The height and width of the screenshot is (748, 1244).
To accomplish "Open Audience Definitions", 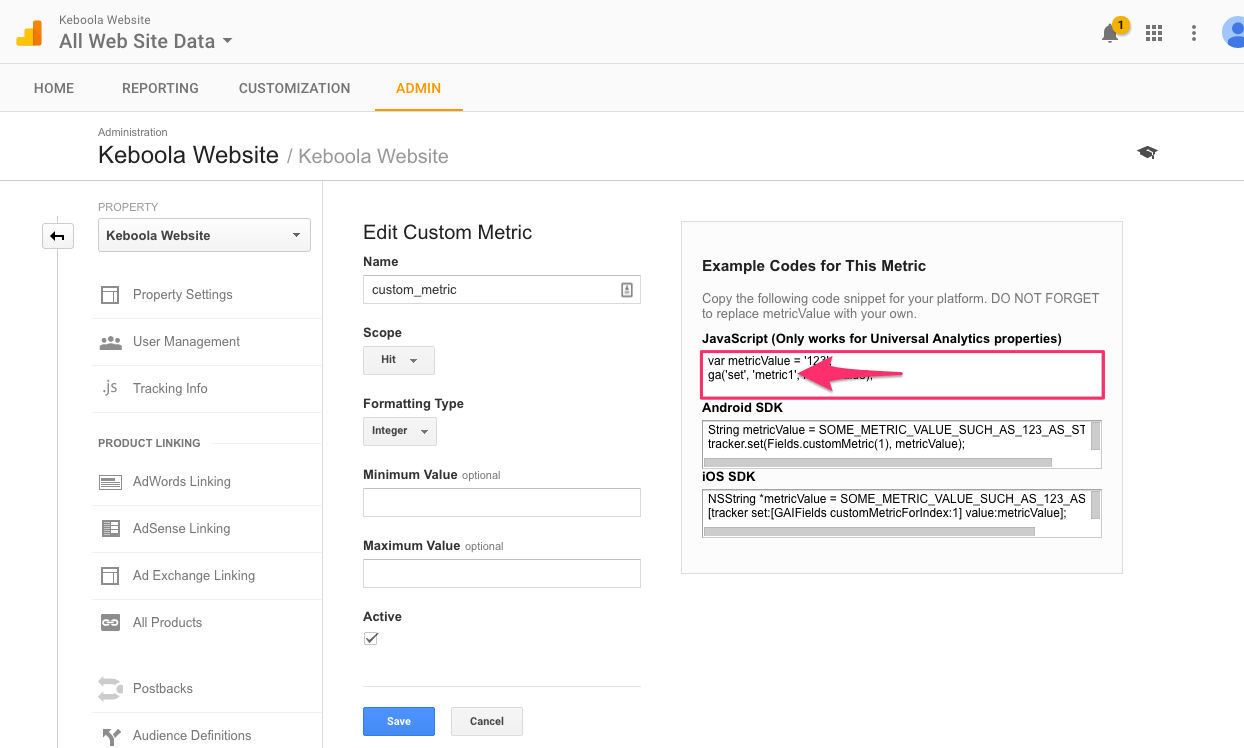I will click(192, 736).
